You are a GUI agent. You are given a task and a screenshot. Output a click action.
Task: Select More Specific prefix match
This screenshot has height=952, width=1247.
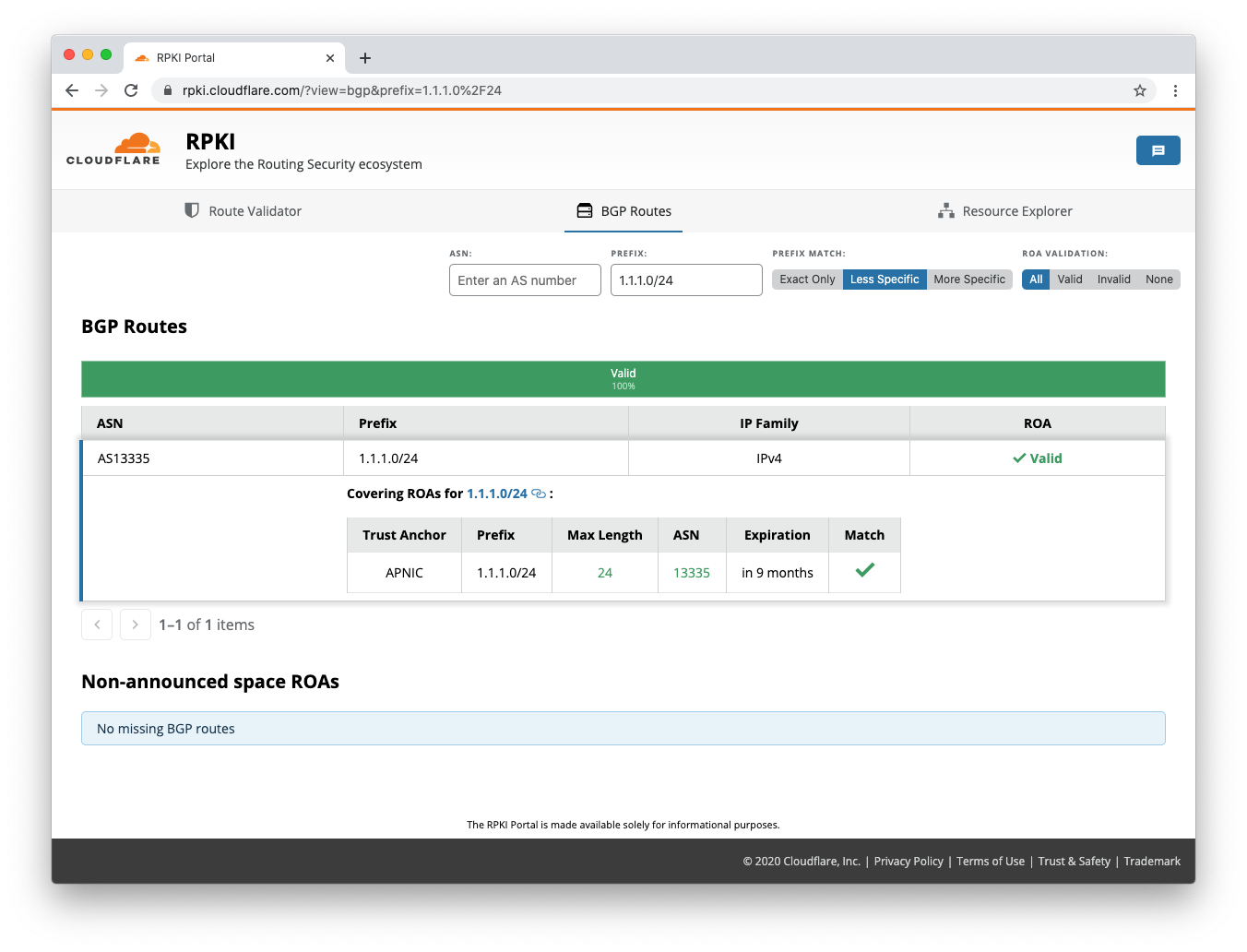[969, 280]
